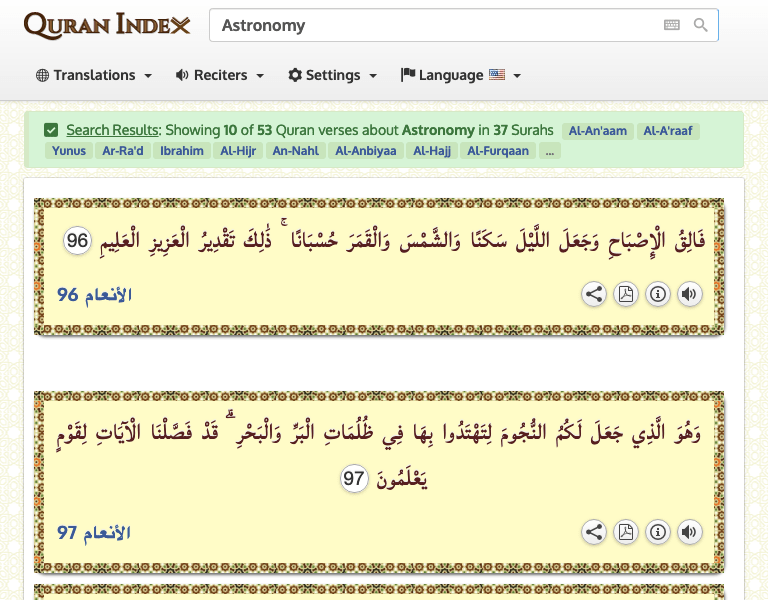This screenshot has height=600, width=768.
Task: Open the Translations dropdown
Action: (x=94, y=75)
